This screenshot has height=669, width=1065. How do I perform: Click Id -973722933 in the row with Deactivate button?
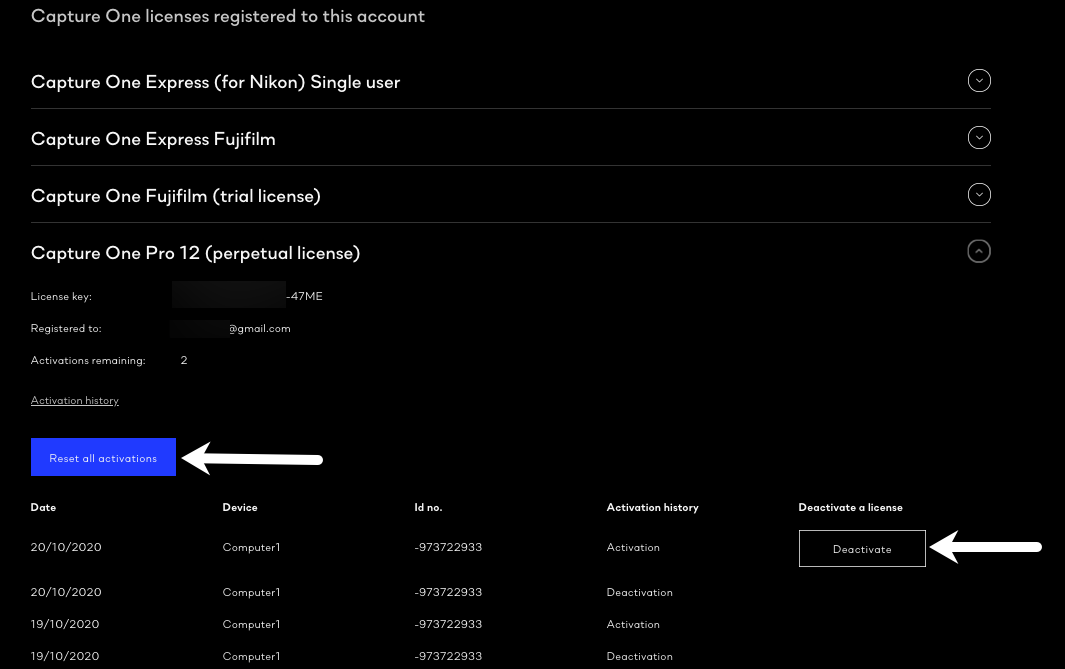pyautogui.click(x=448, y=547)
